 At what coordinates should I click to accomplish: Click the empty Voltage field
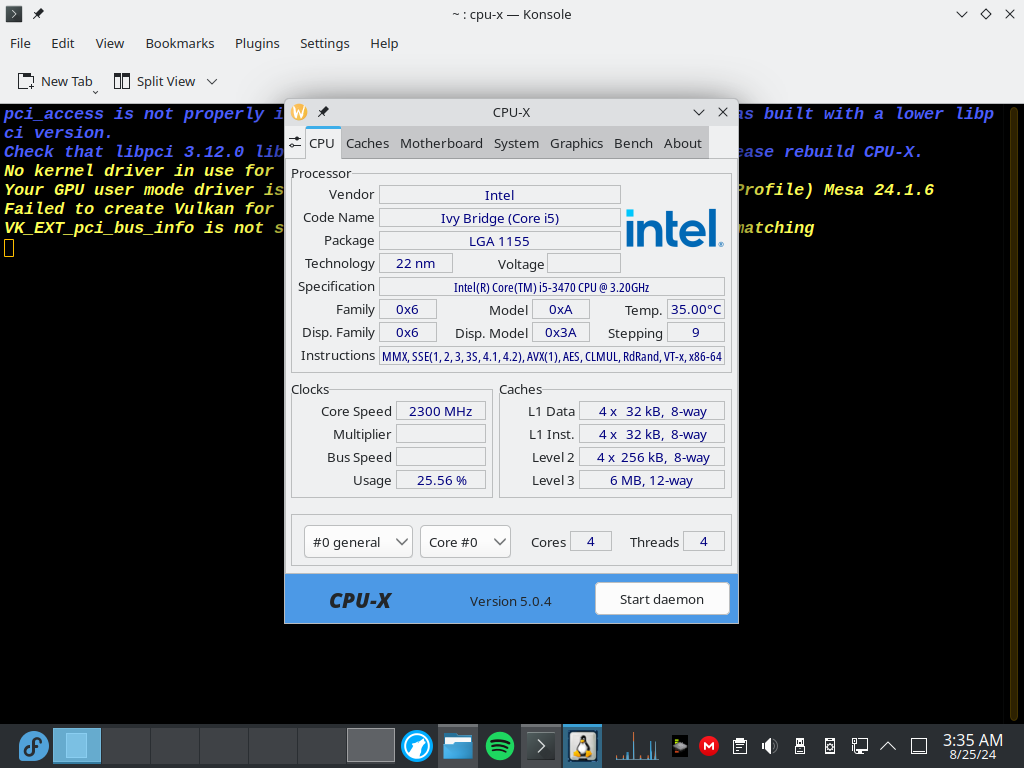click(583, 263)
